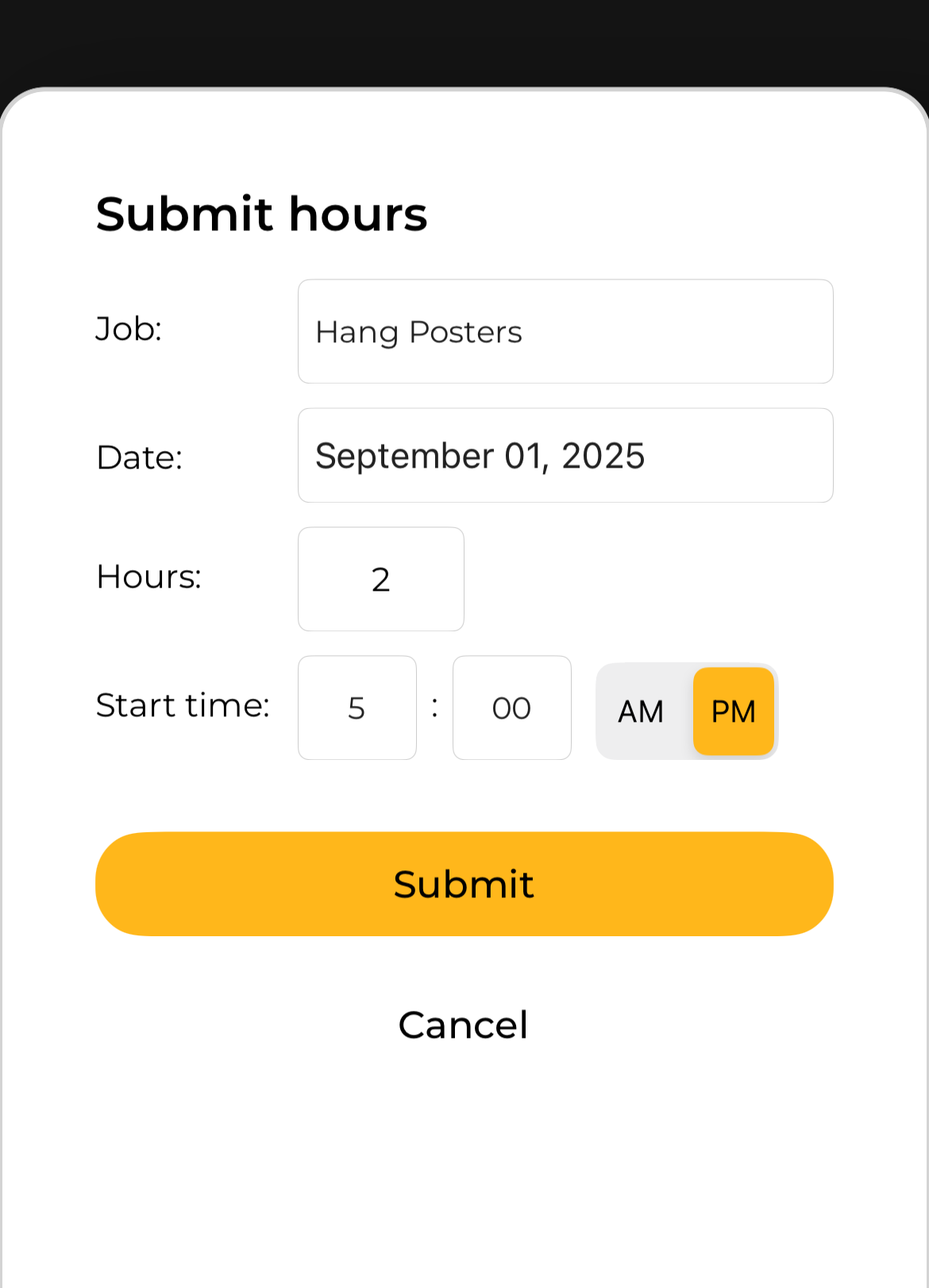Image resolution: width=929 pixels, height=1288 pixels.
Task: Cancel the submit hours form
Action: (464, 1024)
